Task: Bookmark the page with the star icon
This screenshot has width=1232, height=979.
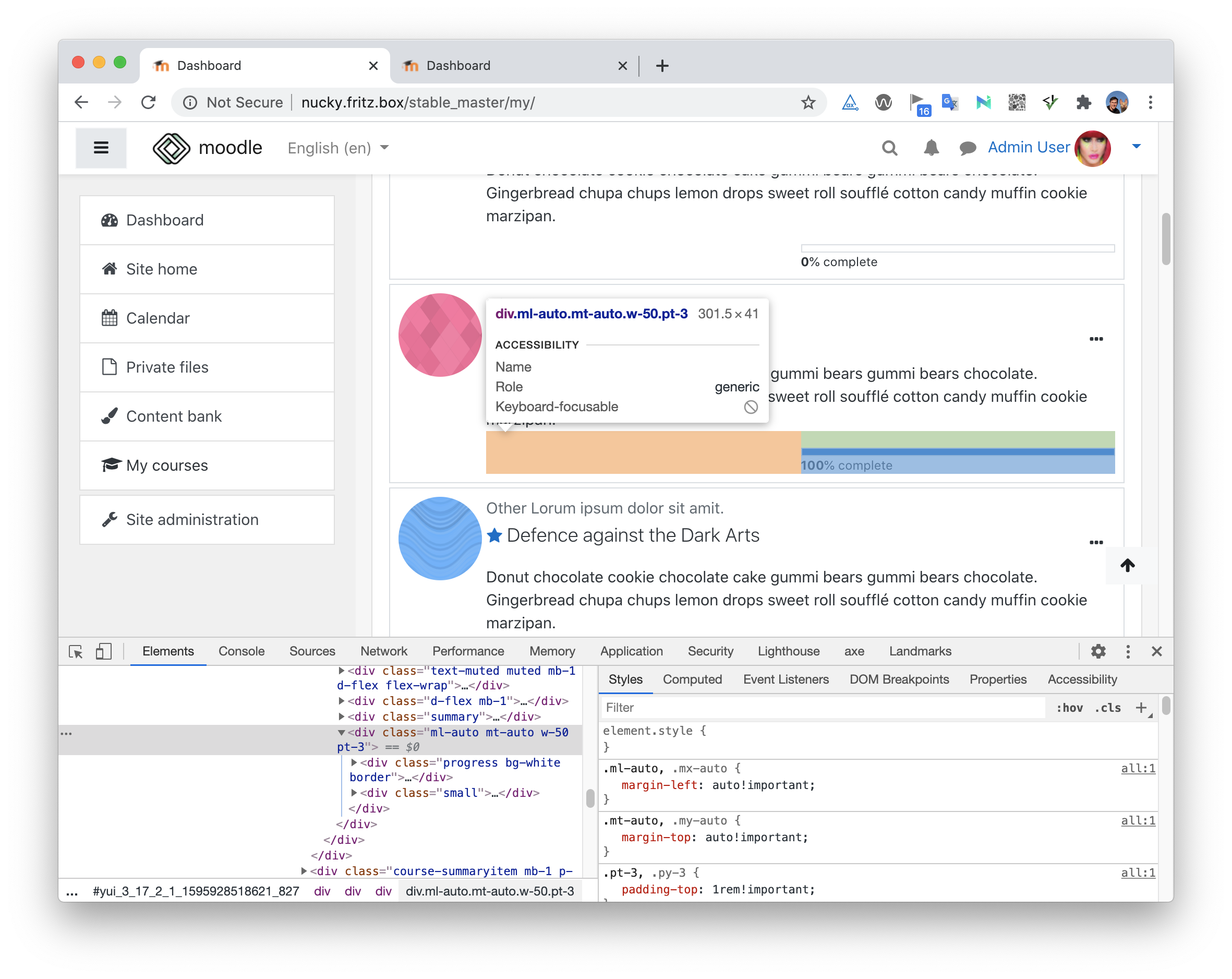Action: (807, 102)
